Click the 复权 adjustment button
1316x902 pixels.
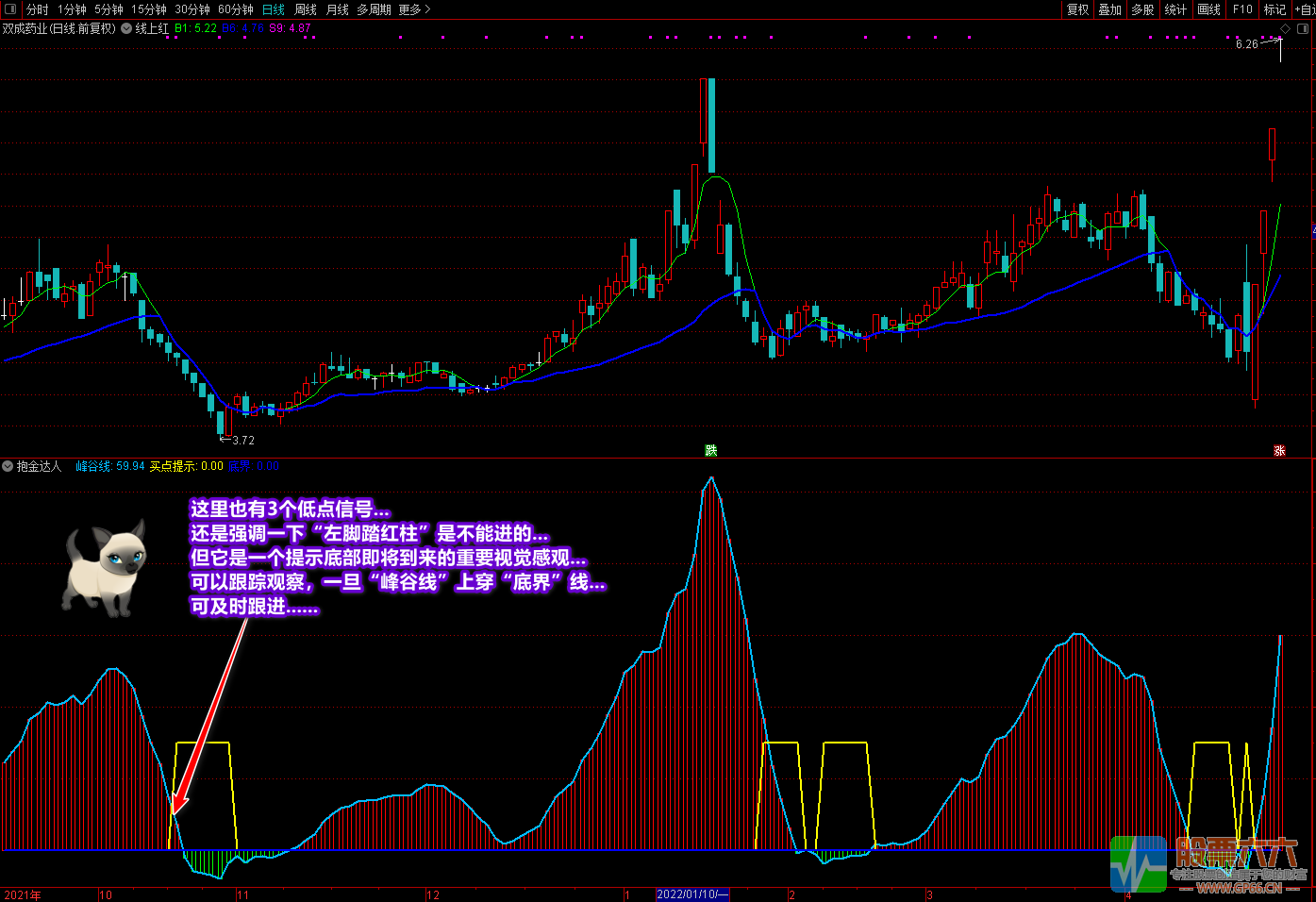(1077, 9)
